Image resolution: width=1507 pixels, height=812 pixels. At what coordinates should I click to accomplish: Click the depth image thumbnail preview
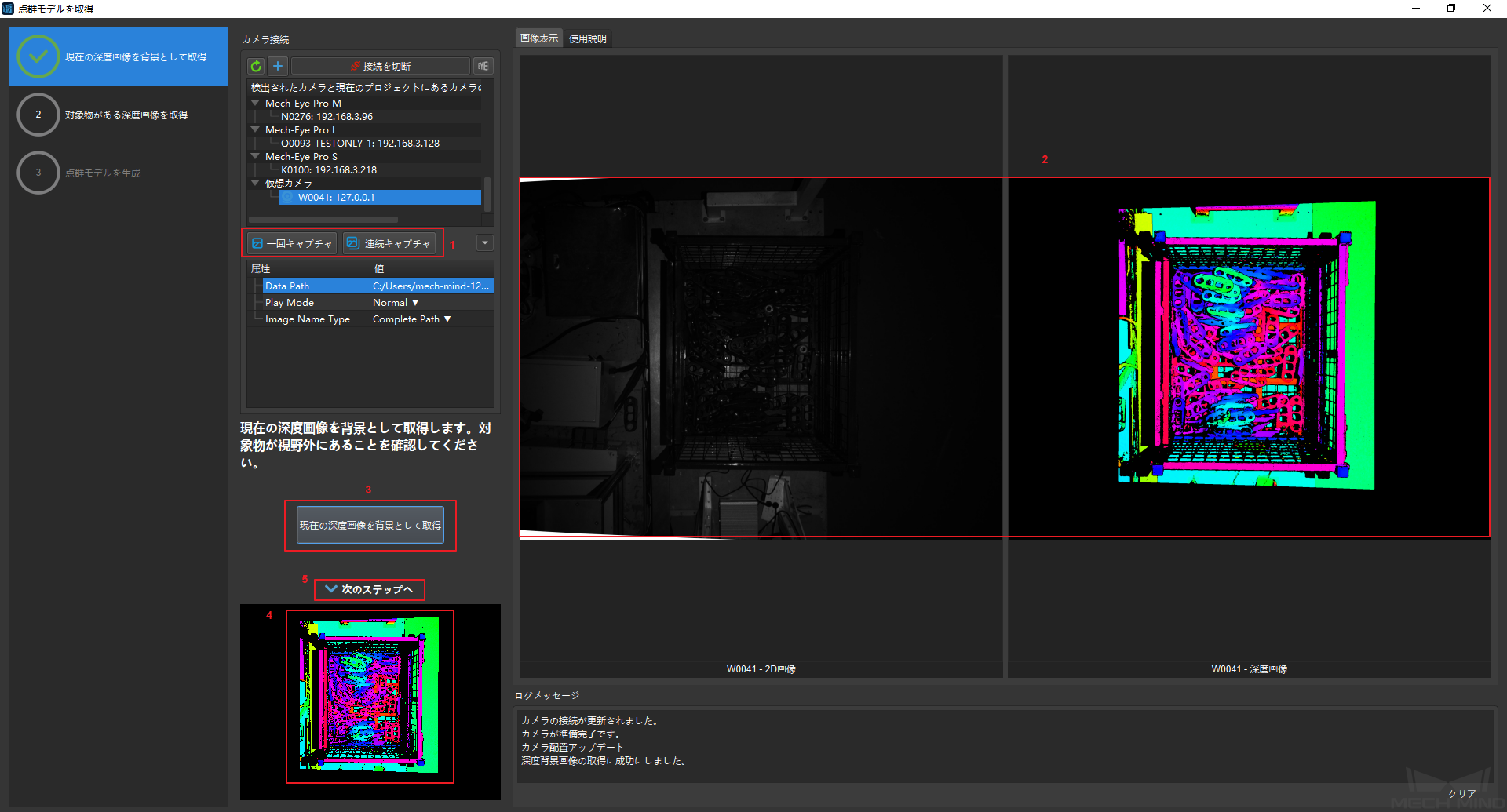tap(370, 697)
